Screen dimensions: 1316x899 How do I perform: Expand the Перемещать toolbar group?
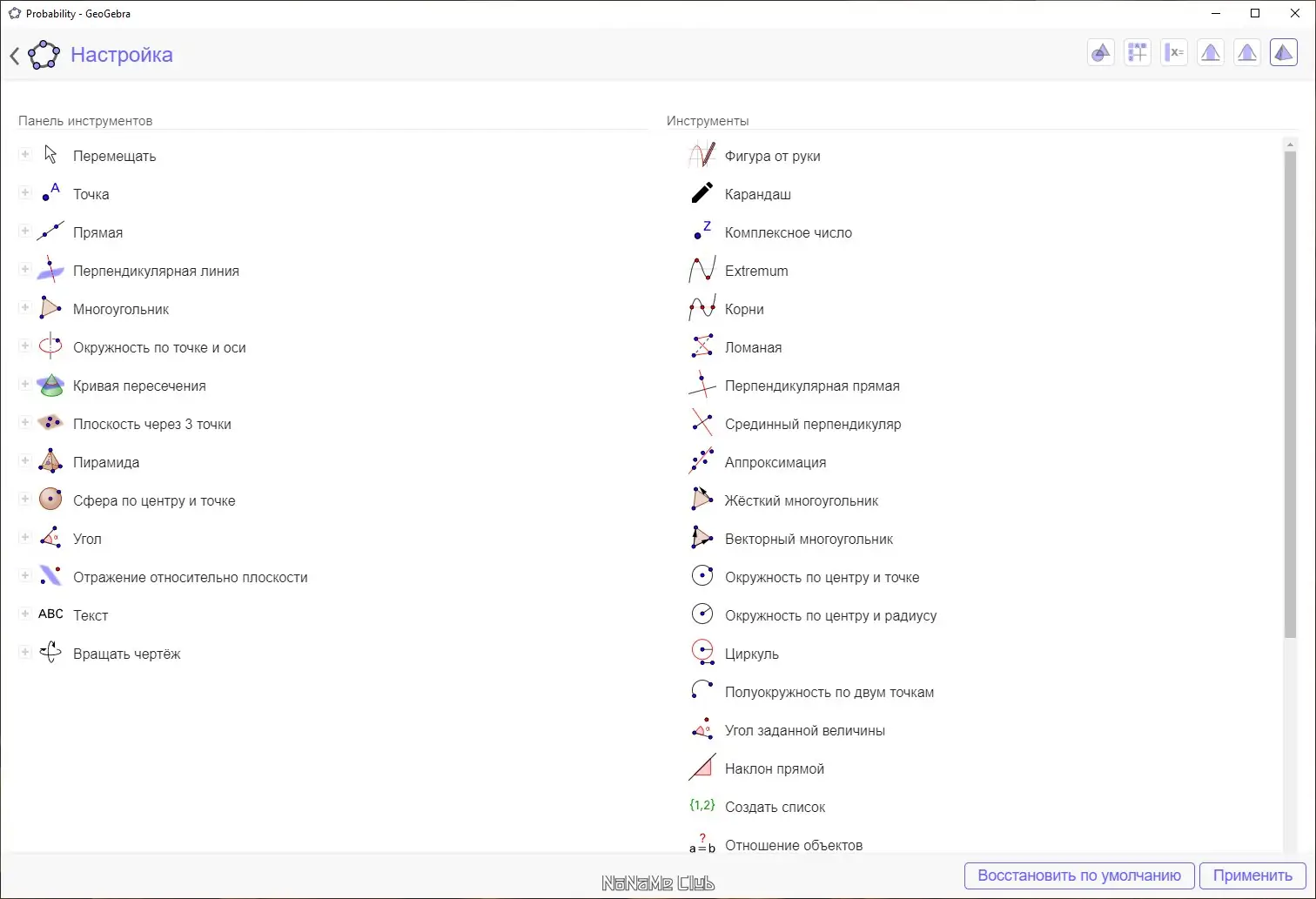[x=25, y=155]
